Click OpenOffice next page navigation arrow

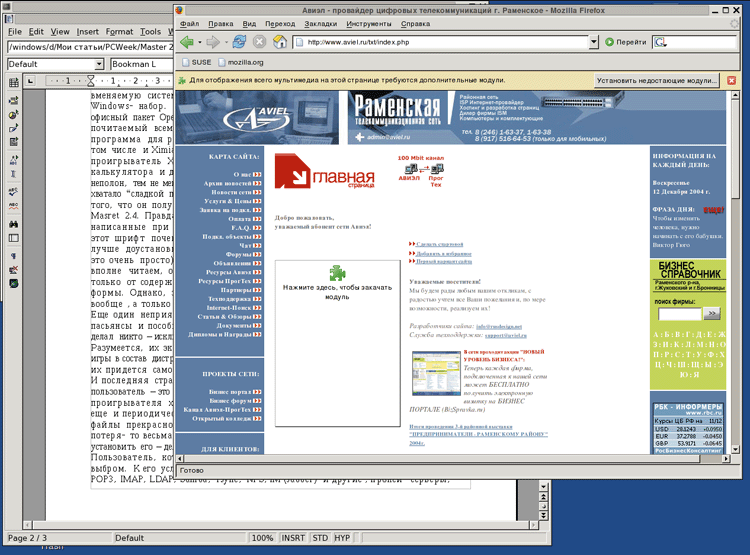(543, 515)
